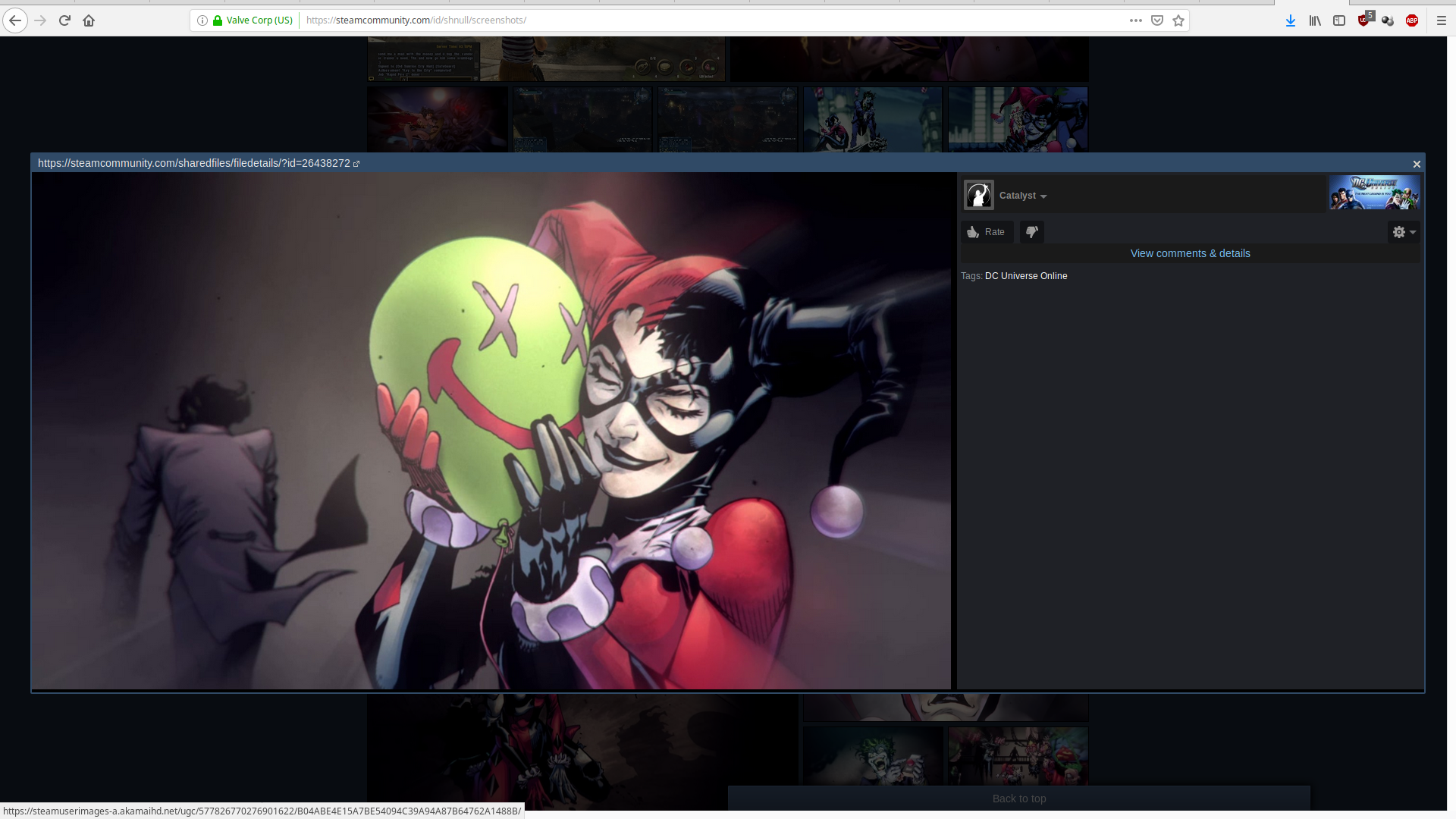1456x819 pixels.
Task: Toggle the browser sidebar view
Action: coord(1339,20)
